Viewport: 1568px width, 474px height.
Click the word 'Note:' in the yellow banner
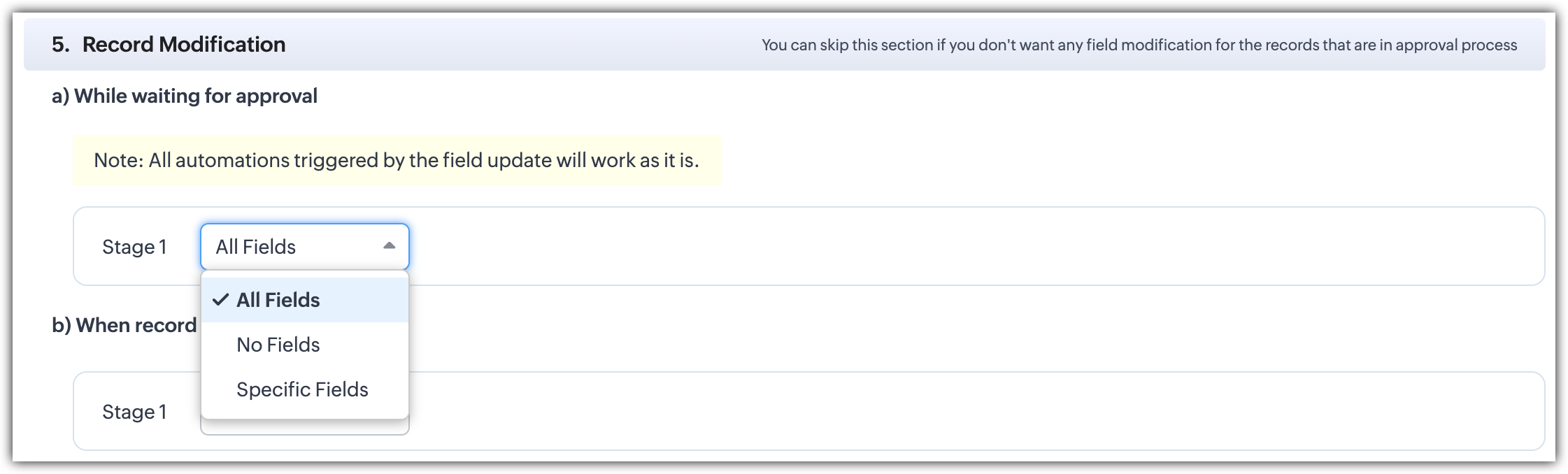click(x=119, y=161)
